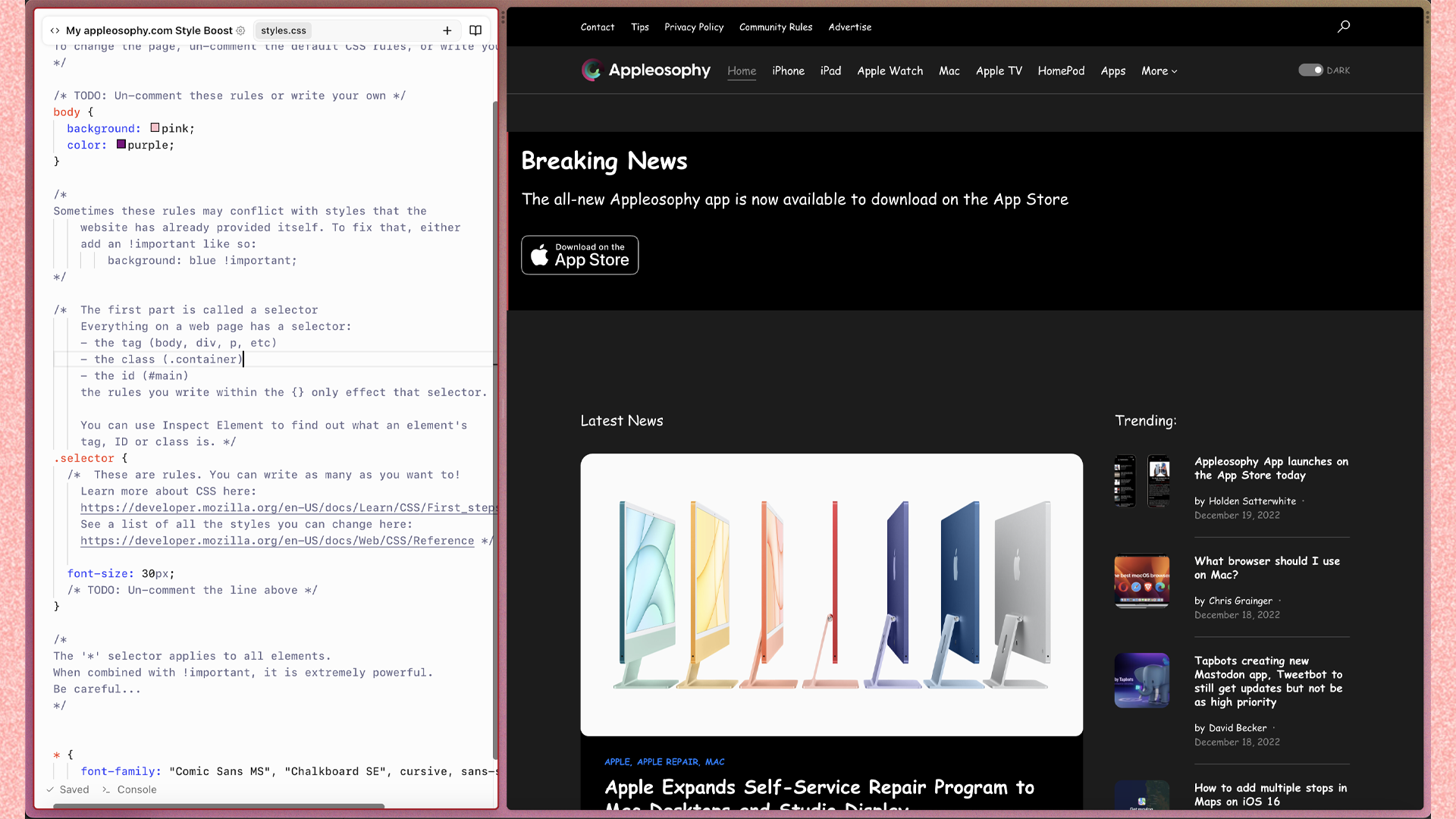
Task: Open the documentation book icon
Action: [x=475, y=30]
